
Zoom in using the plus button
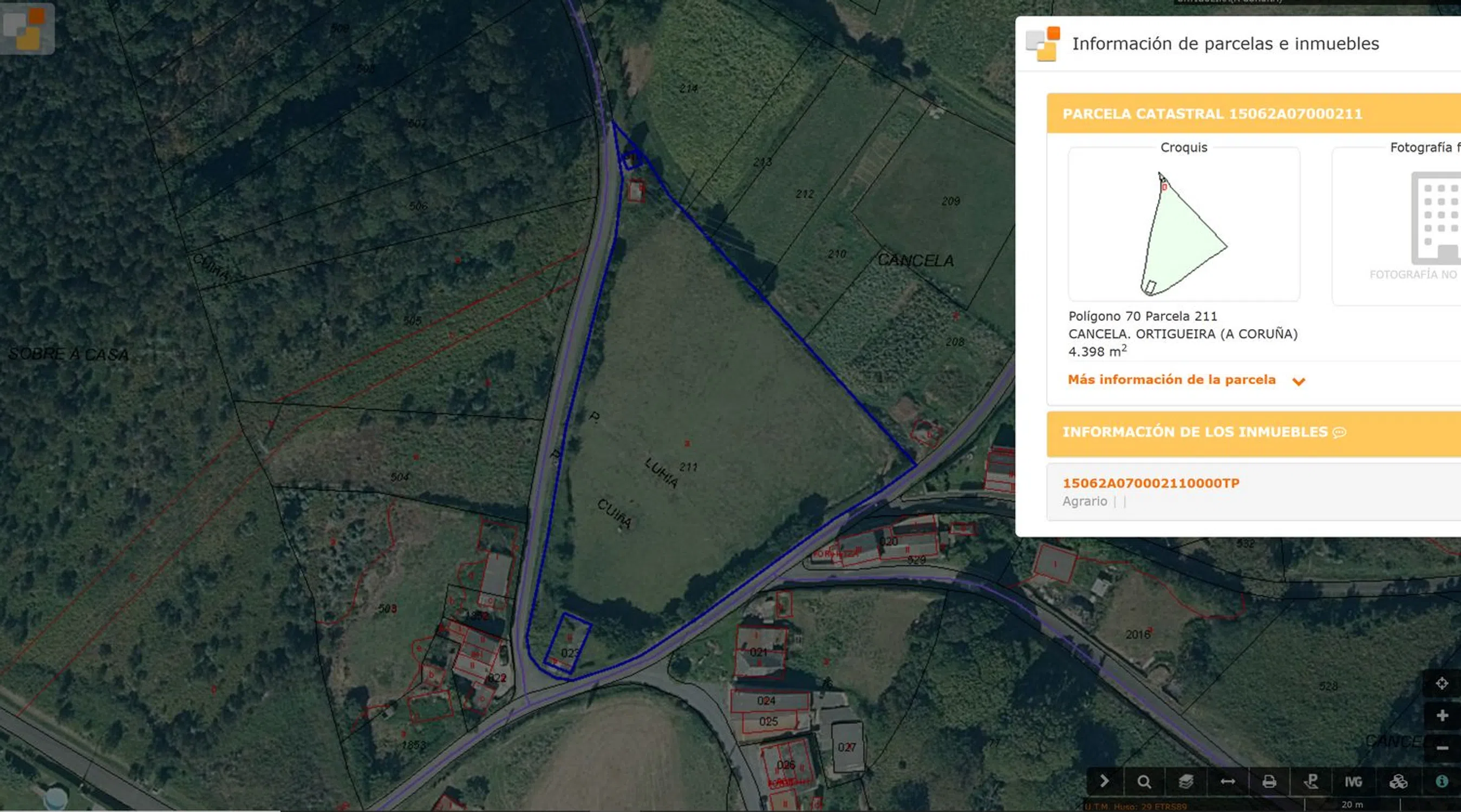[x=1442, y=716]
